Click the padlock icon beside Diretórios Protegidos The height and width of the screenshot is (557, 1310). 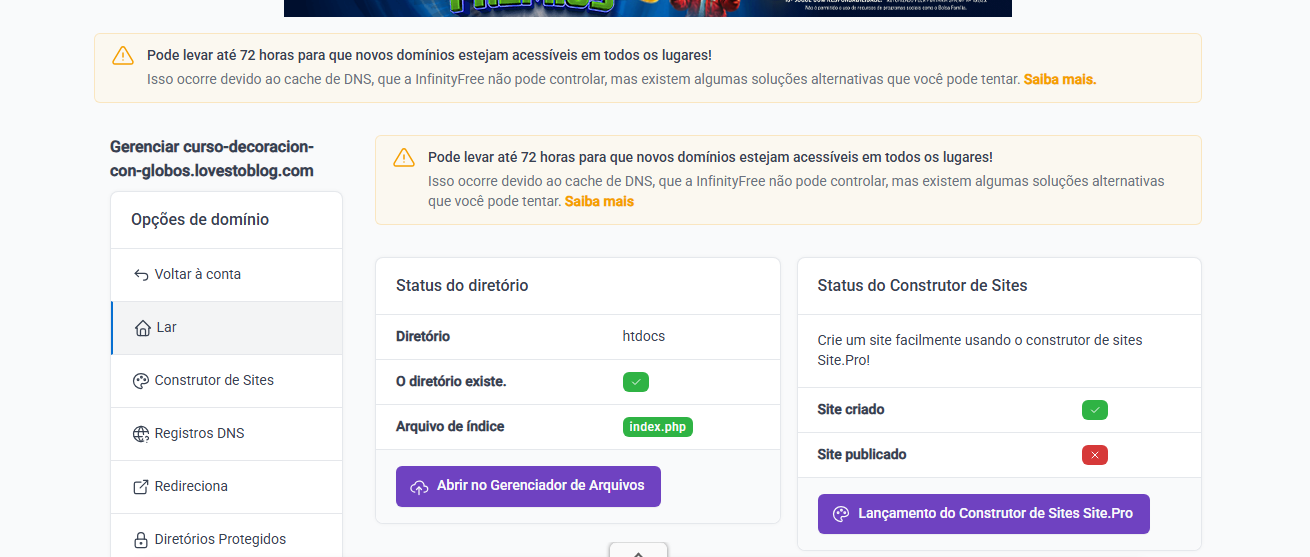[x=141, y=540]
